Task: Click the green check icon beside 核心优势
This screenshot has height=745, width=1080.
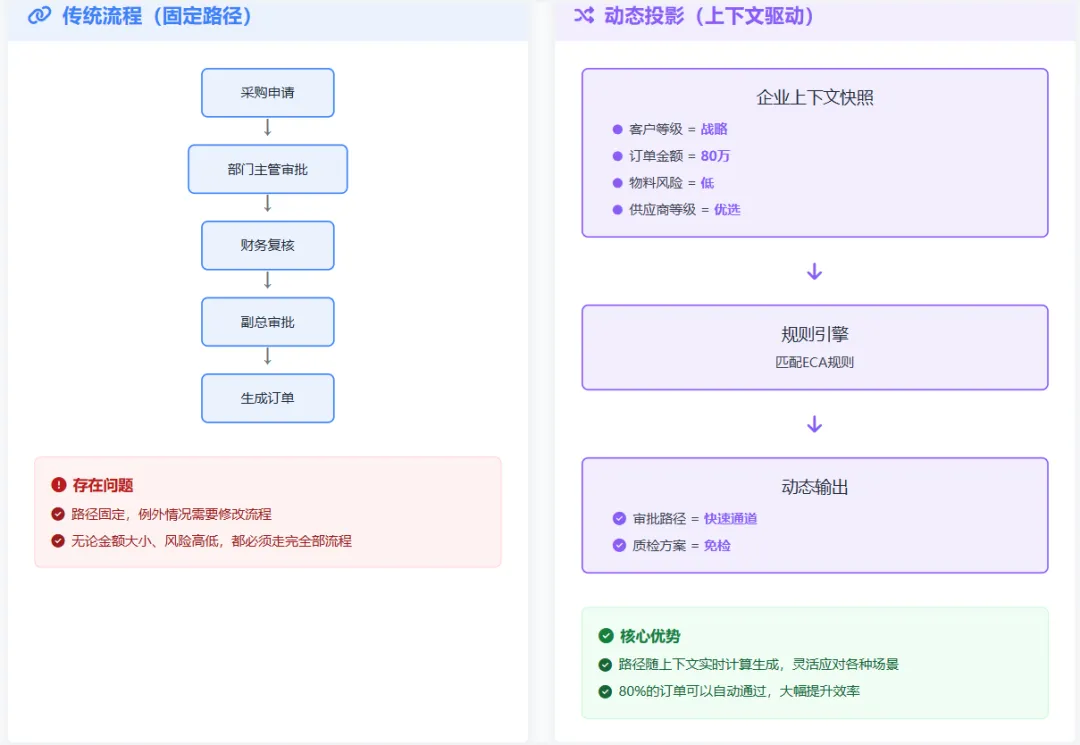Action: pyautogui.click(x=606, y=636)
